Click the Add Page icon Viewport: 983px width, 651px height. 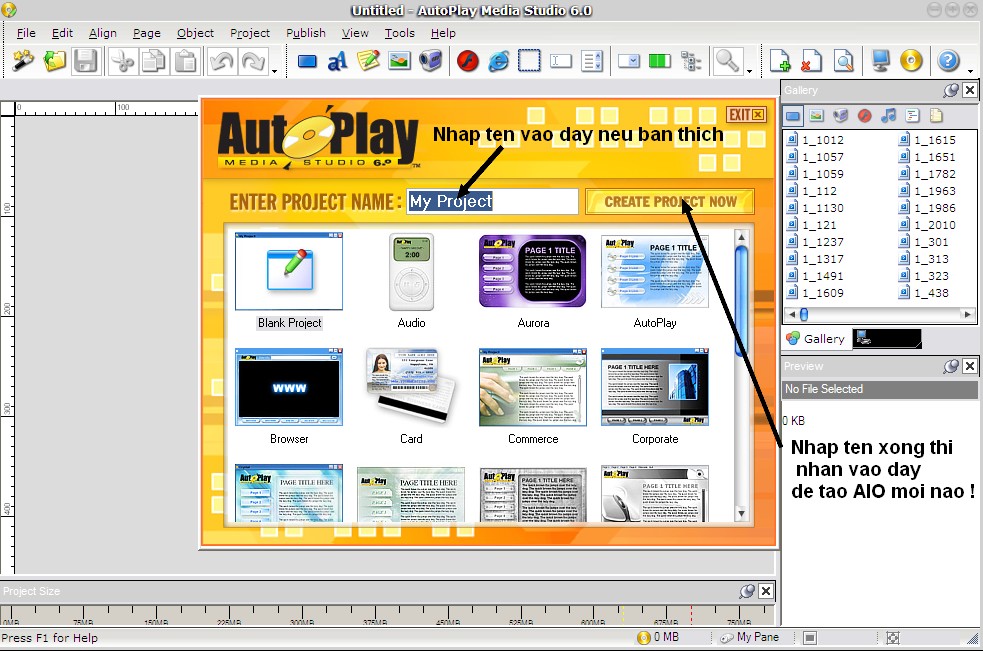[780, 61]
